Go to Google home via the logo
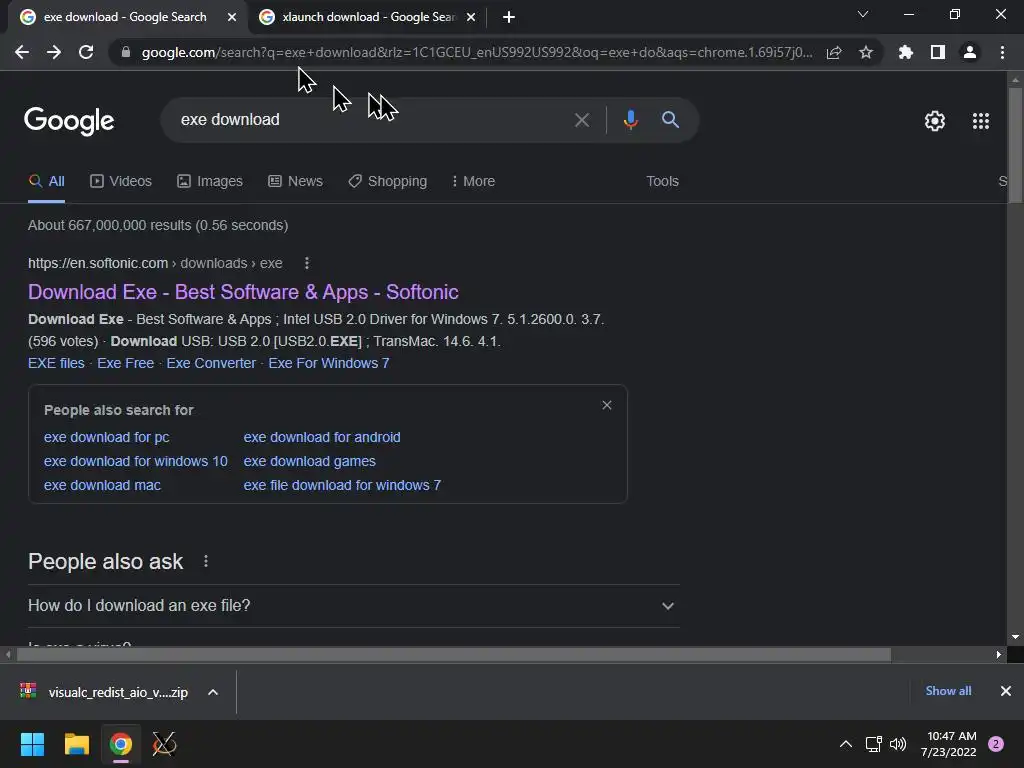The height and width of the screenshot is (768, 1024). click(x=69, y=121)
